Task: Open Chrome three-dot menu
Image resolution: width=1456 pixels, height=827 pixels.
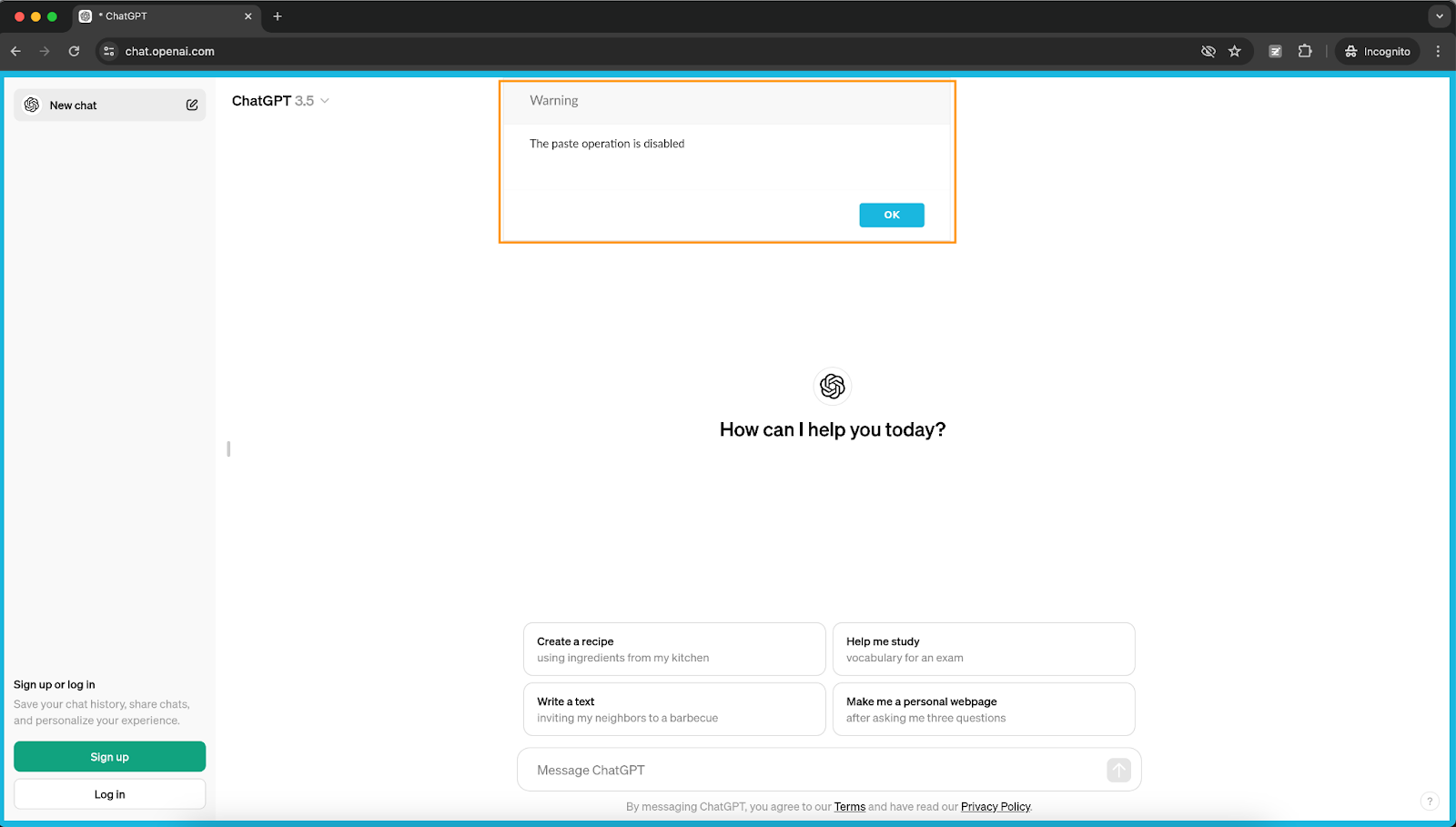Action: pos(1438,52)
